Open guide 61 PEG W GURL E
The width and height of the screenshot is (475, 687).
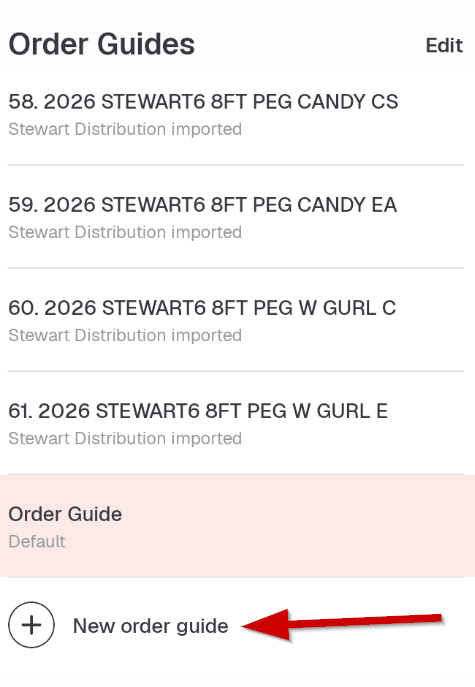(236, 423)
